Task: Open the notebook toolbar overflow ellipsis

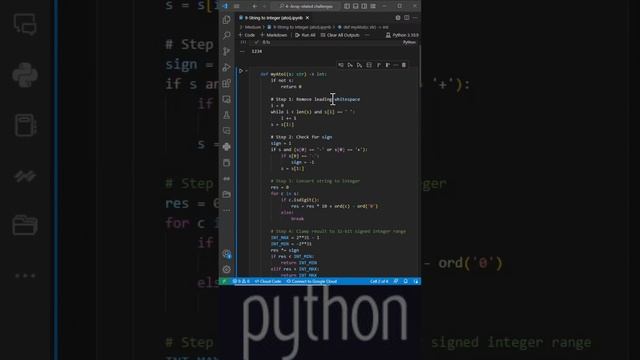Action: [x=367, y=35]
